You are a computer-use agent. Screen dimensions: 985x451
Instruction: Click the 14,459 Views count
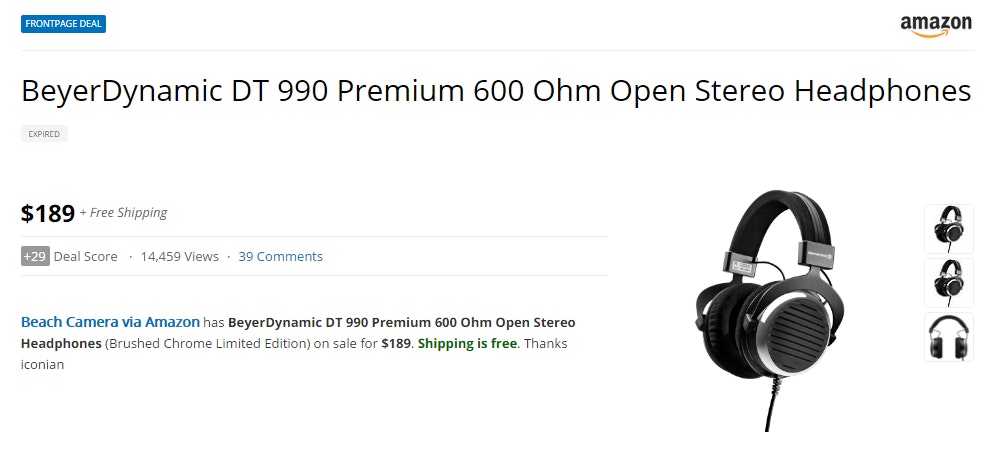click(x=179, y=256)
